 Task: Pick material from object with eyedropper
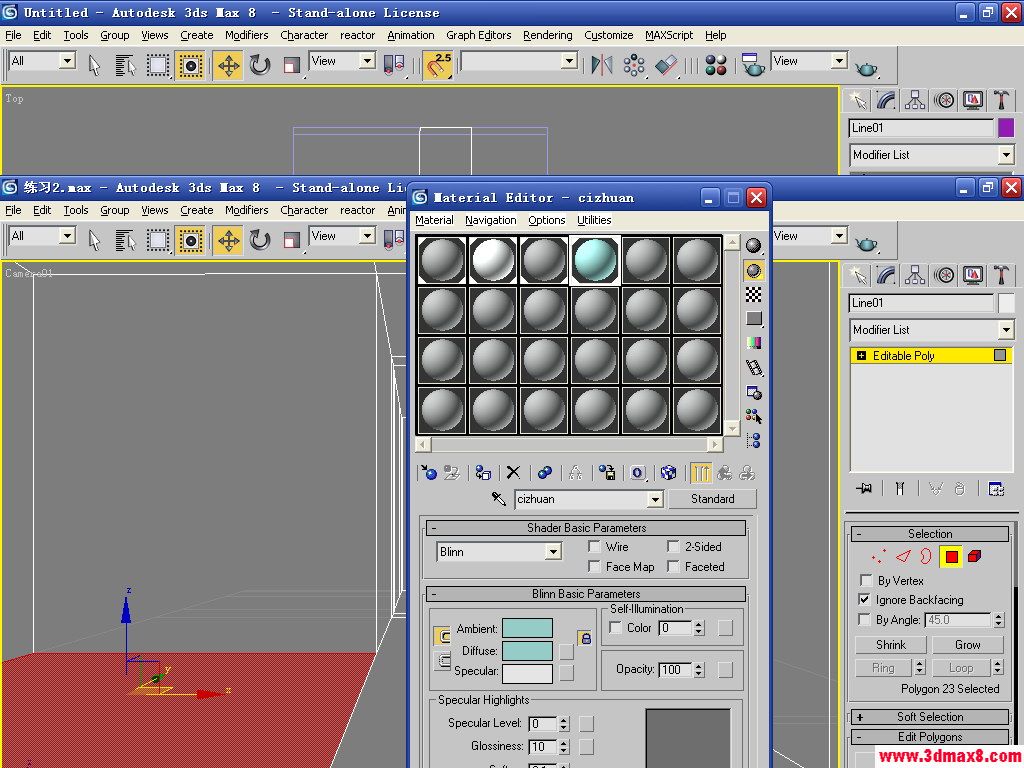pyautogui.click(x=499, y=499)
